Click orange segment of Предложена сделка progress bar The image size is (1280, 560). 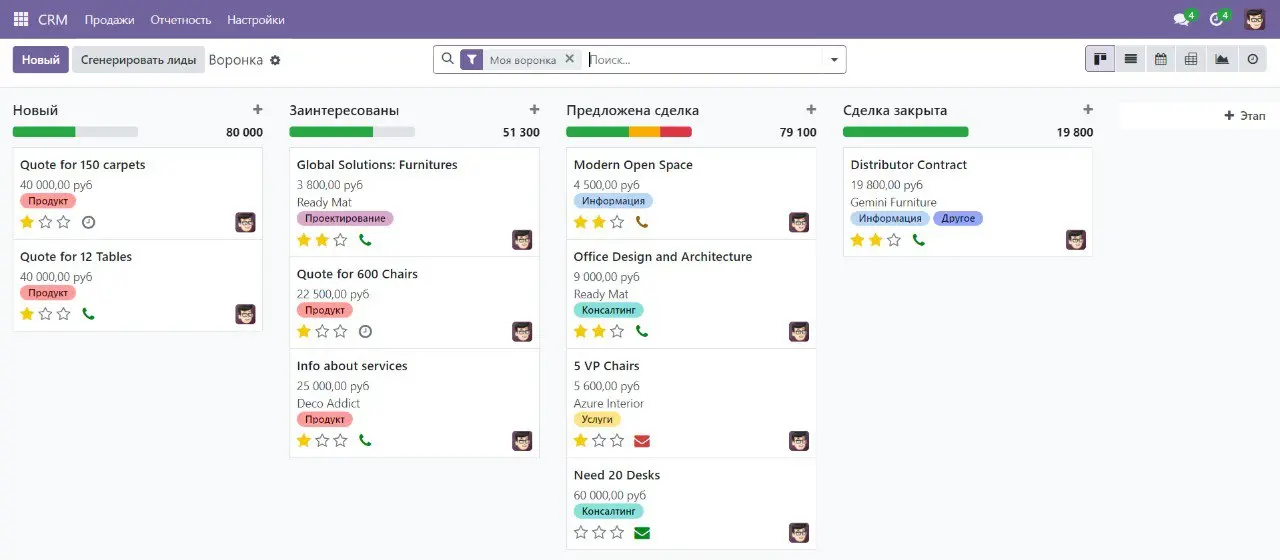pos(645,132)
